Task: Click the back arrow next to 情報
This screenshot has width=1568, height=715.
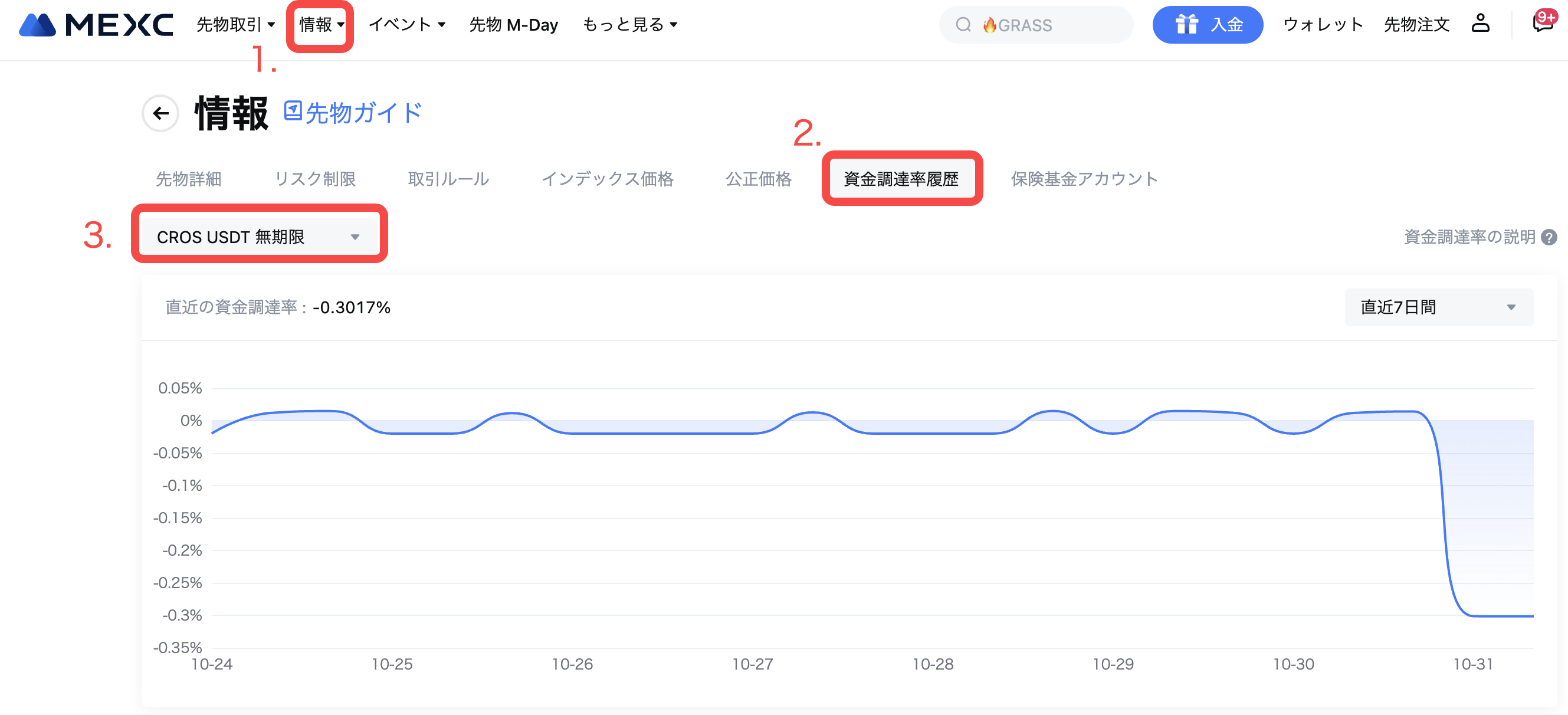Action: [160, 113]
